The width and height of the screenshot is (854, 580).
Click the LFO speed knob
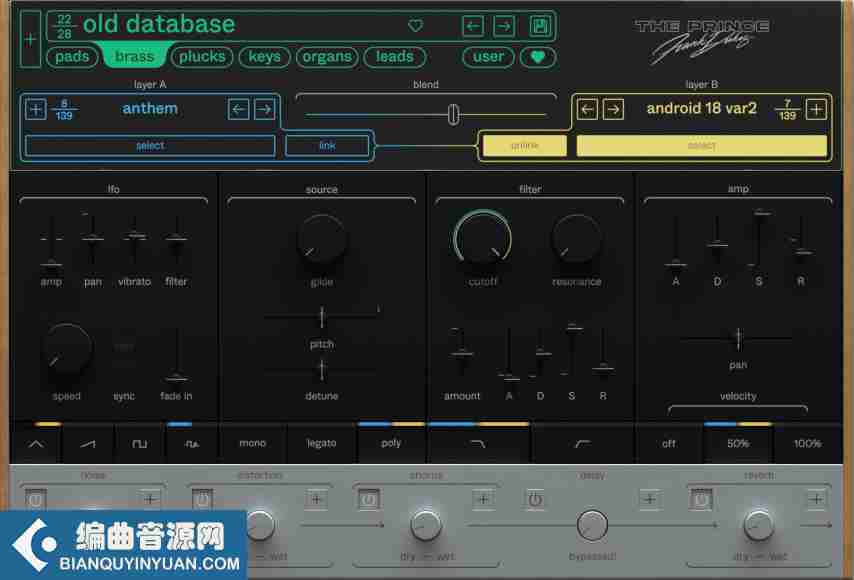point(66,349)
